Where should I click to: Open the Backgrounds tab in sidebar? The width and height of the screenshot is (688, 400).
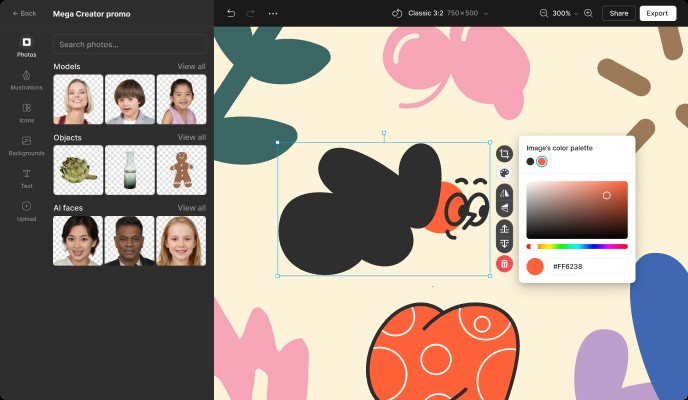coord(26,145)
